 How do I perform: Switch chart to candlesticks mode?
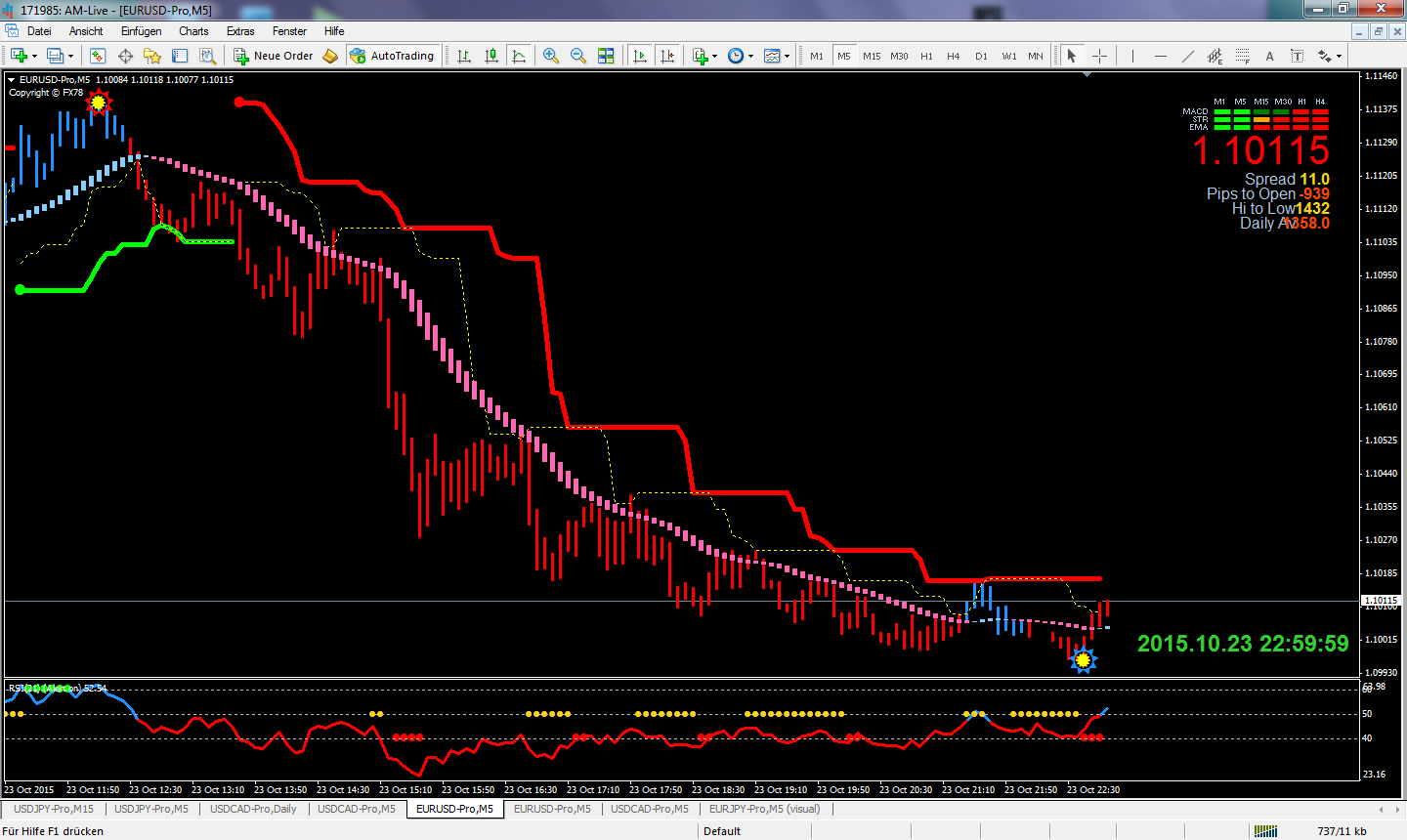[491, 56]
